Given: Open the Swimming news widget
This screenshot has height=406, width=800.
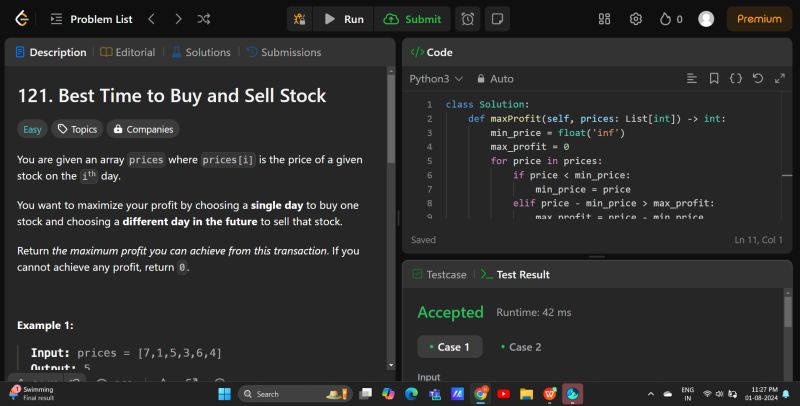Looking at the screenshot, I should tap(32, 393).
